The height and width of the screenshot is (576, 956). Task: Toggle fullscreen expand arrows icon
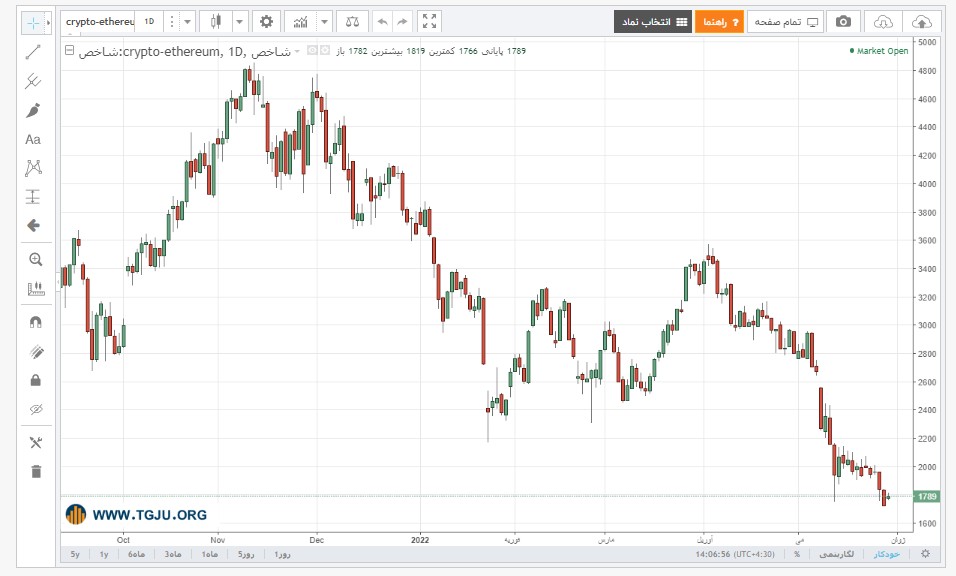tap(429, 22)
